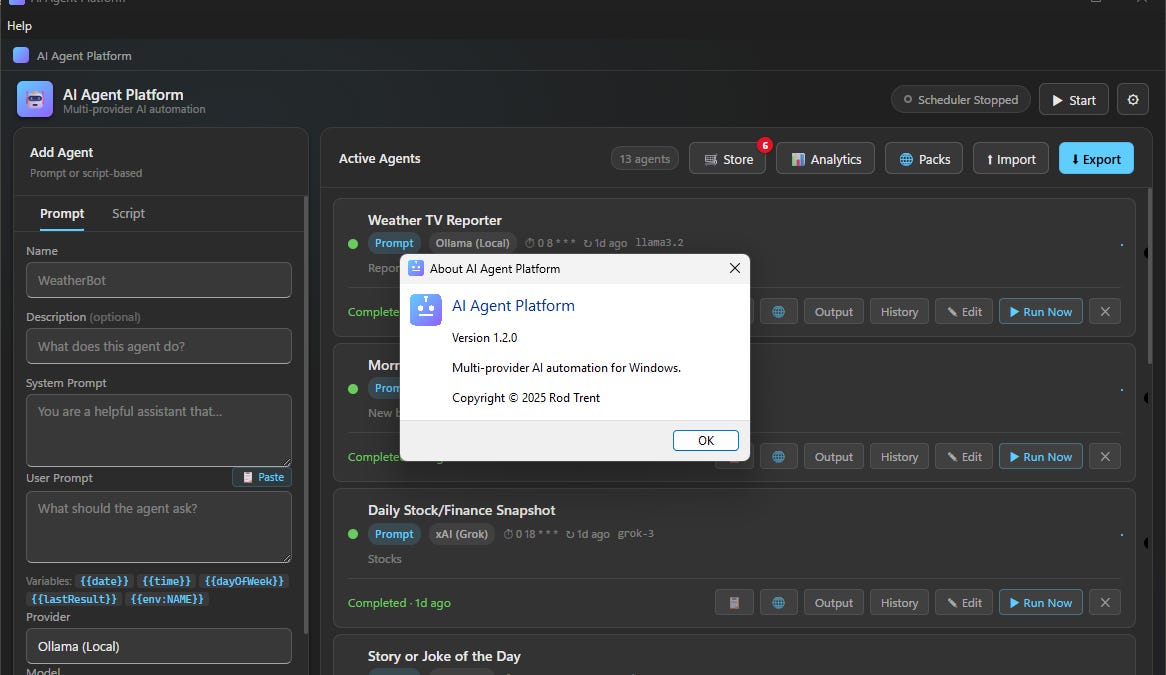Insert the {{env:NAME}} variable chip
This screenshot has height=675, width=1166.
(167, 598)
